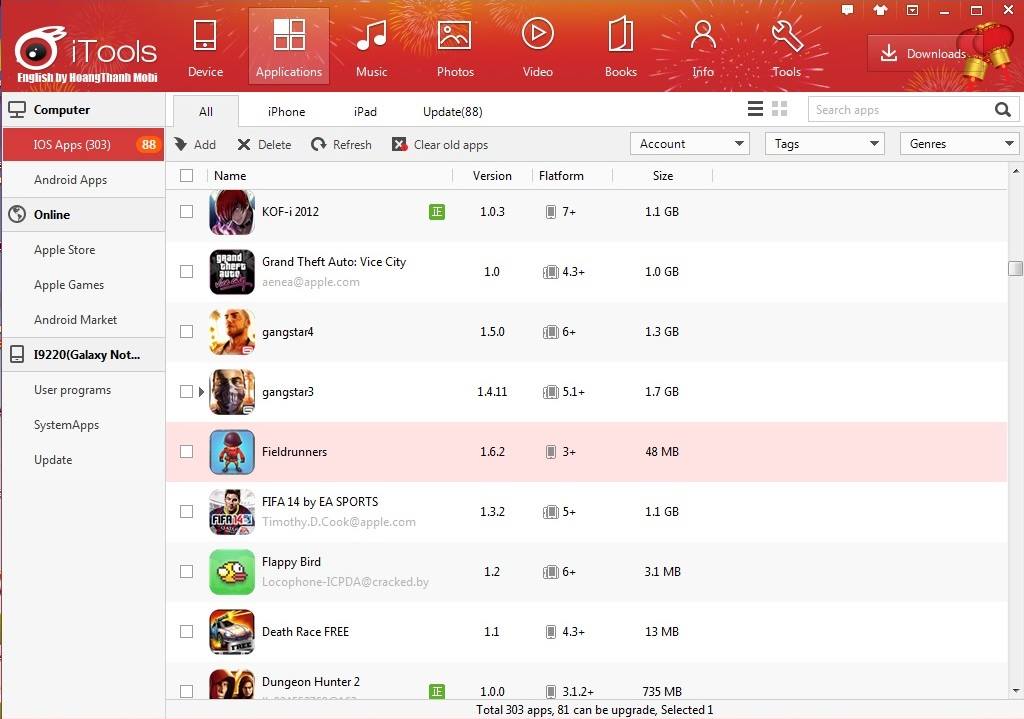
Task: Open the Photos section
Action: click(x=455, y=48)
